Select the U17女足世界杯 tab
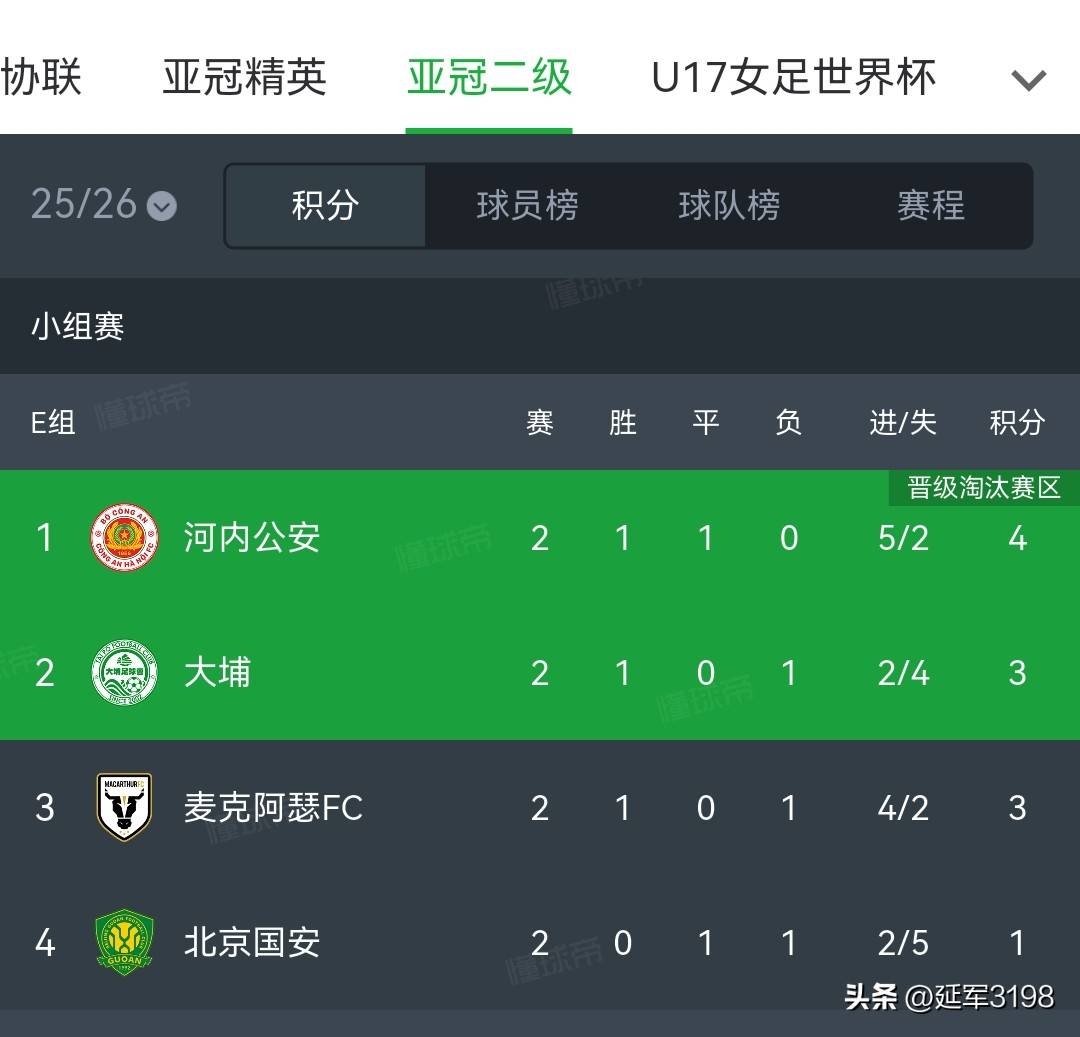This screenshot has height=1037, width=1080. coord(793,78)
